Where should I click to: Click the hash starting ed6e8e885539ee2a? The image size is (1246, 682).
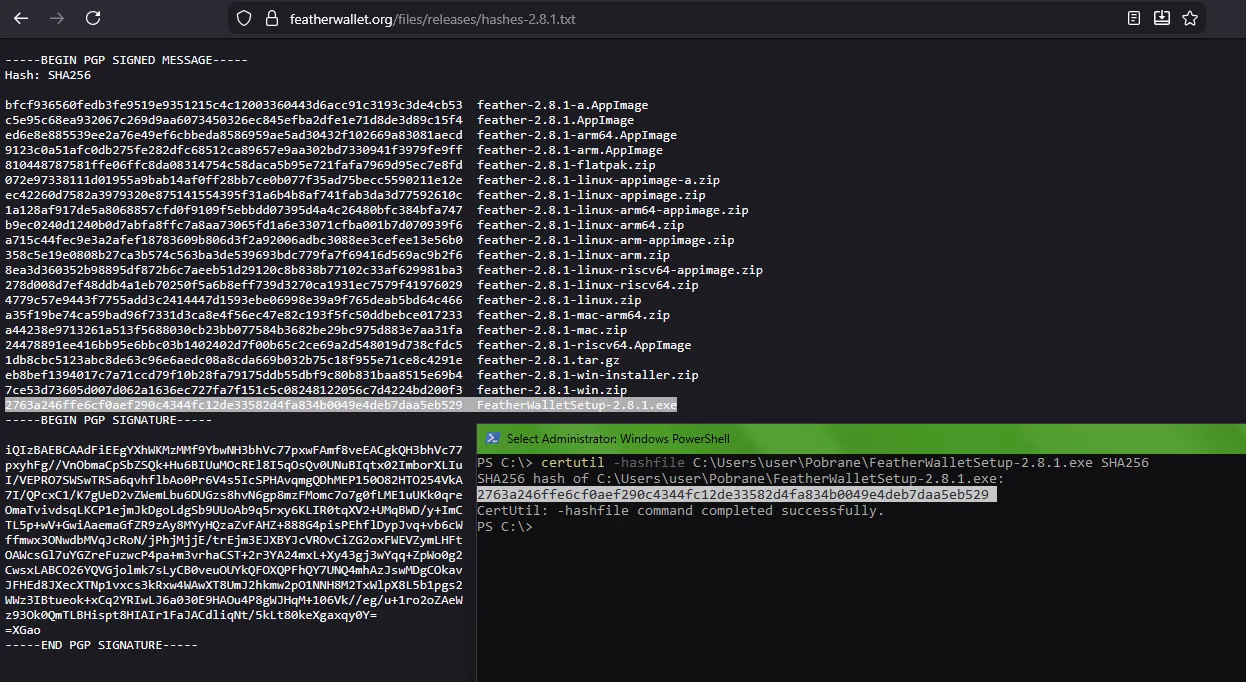(x=234, y=135)
